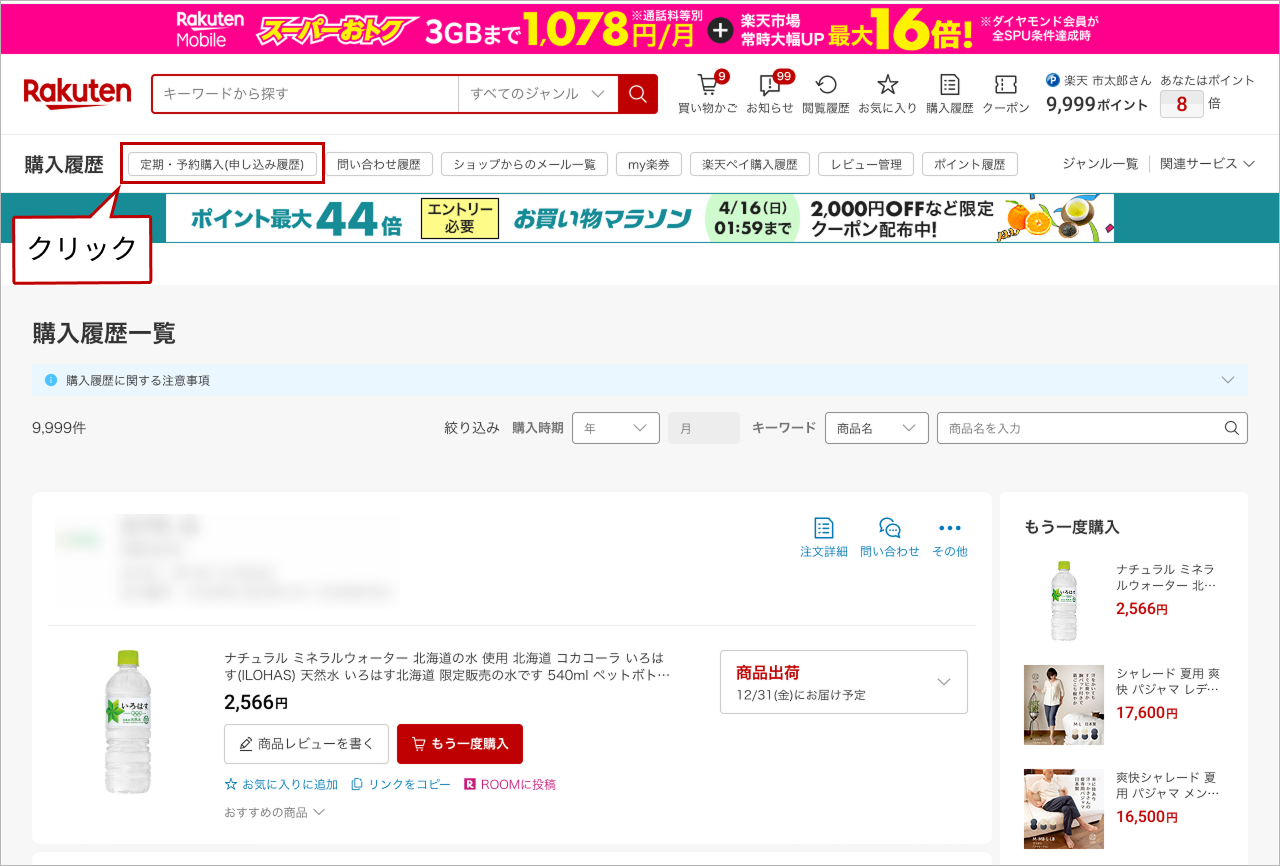Open the shopping cart icon

[x=708, y=86]
